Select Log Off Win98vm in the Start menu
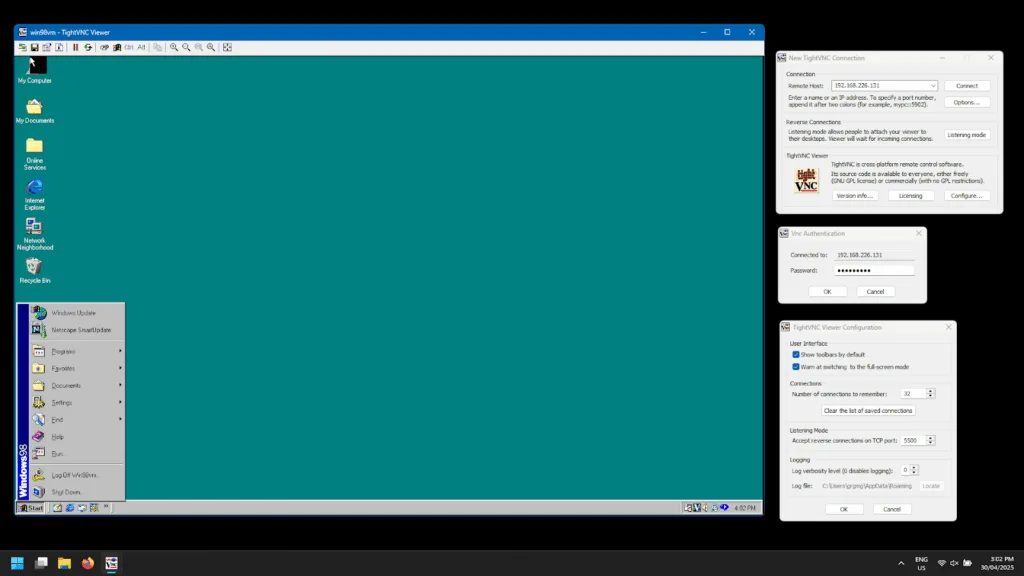This screenshot has height=576, width=1024. coord(77,475)
